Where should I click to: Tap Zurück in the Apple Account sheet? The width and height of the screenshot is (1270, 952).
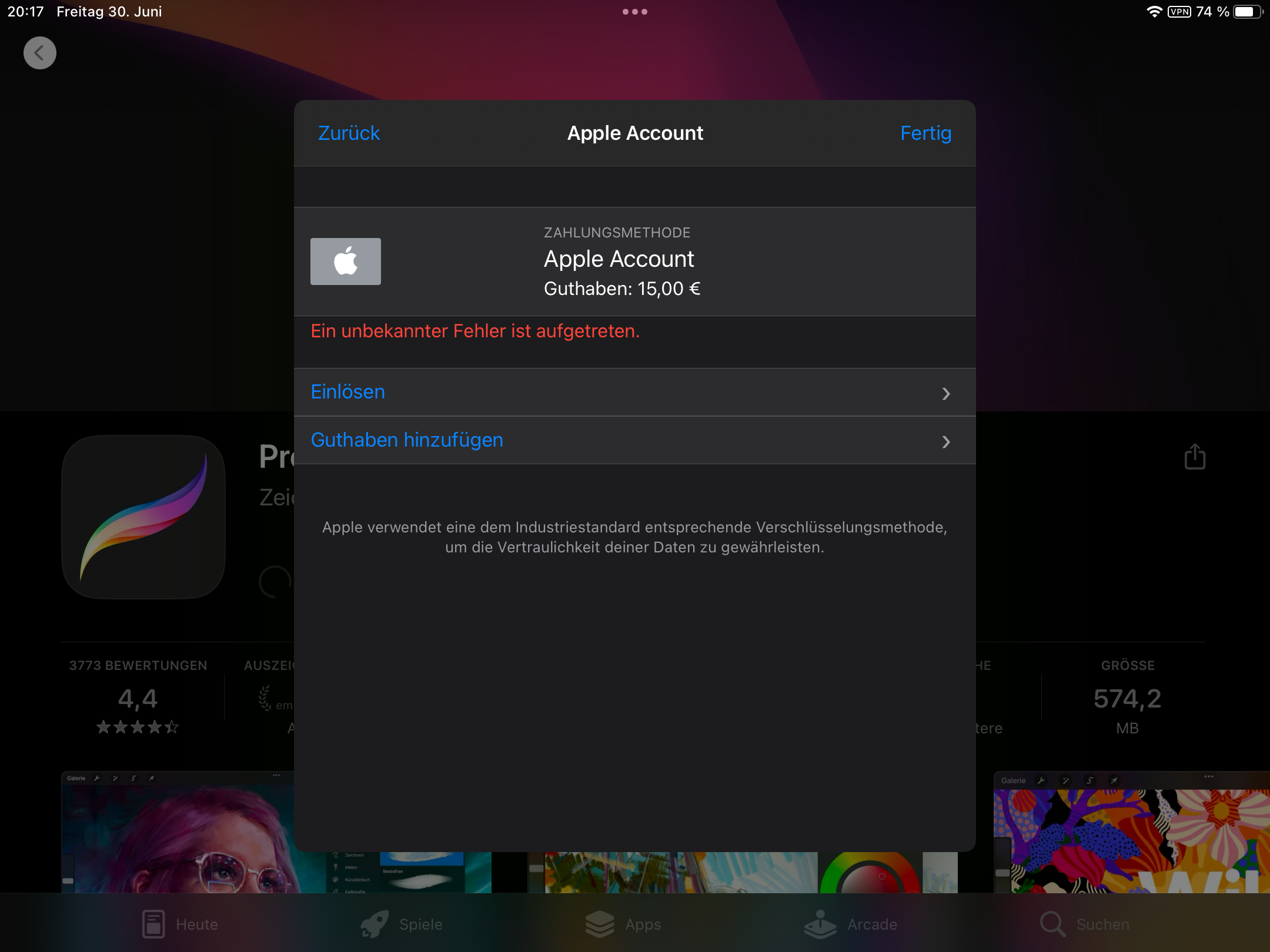point(349,133)
